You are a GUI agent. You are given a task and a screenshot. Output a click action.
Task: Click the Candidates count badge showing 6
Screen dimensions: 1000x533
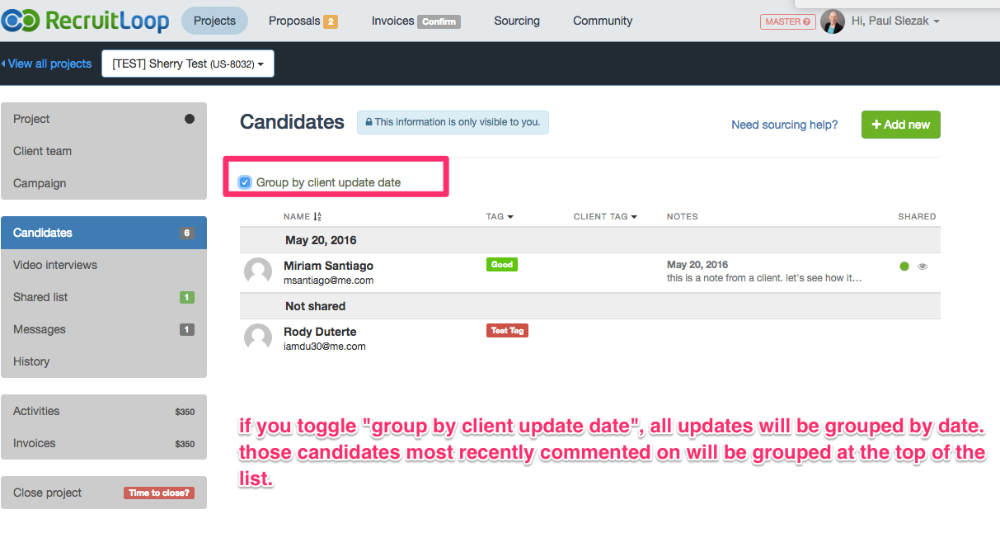tap(186, 233)
